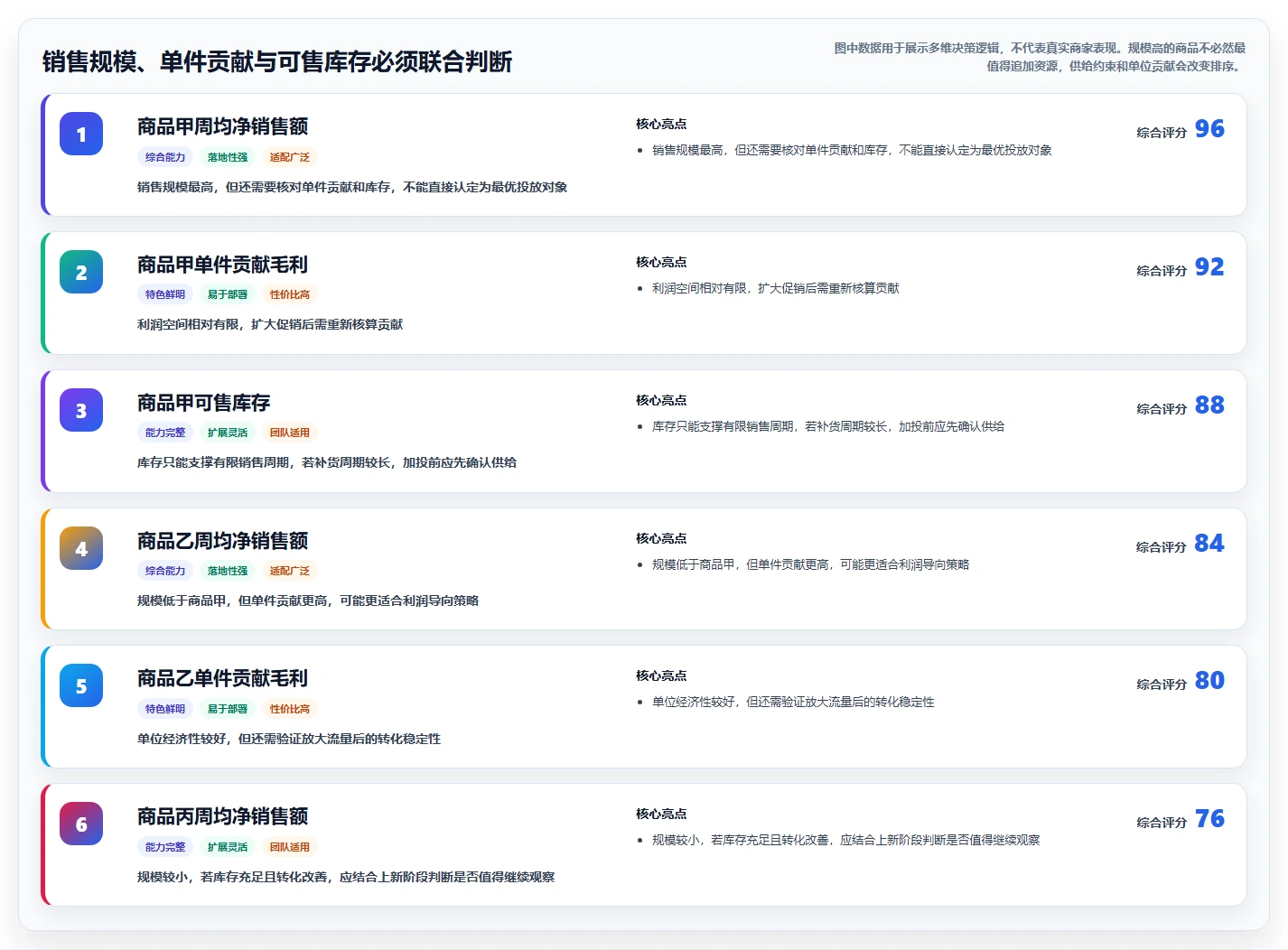Select the 商品甲可售库存 card title
1288x950 pixels.
point(203,403)
